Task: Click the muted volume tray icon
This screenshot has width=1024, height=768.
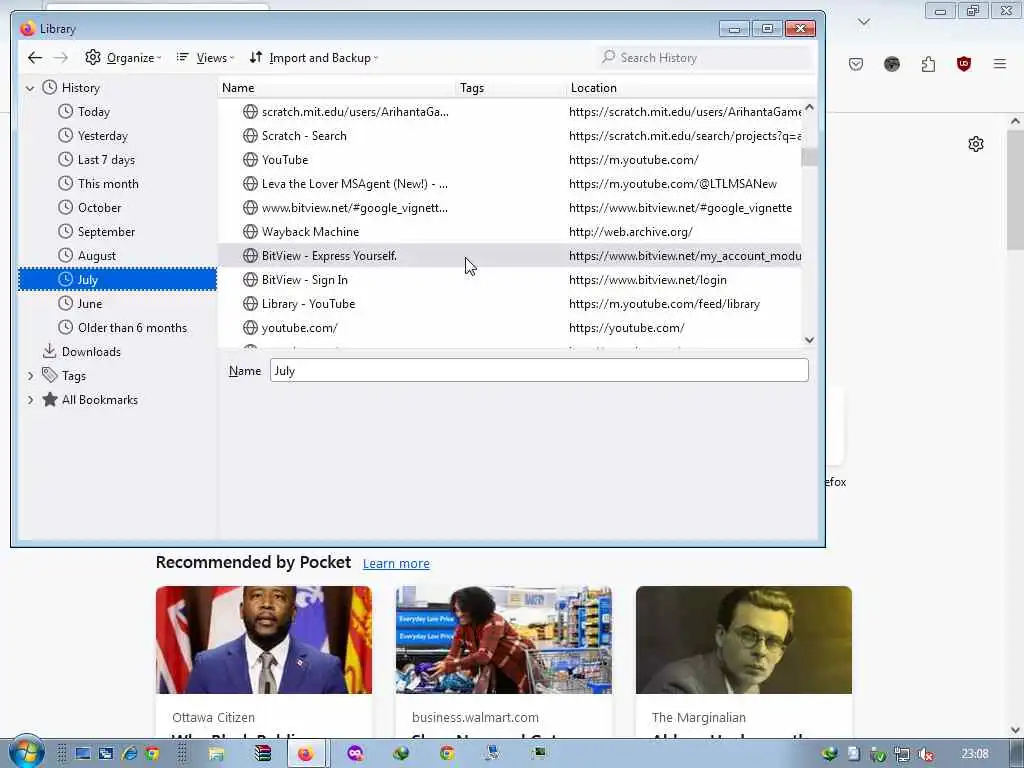Action: point(925,755)
